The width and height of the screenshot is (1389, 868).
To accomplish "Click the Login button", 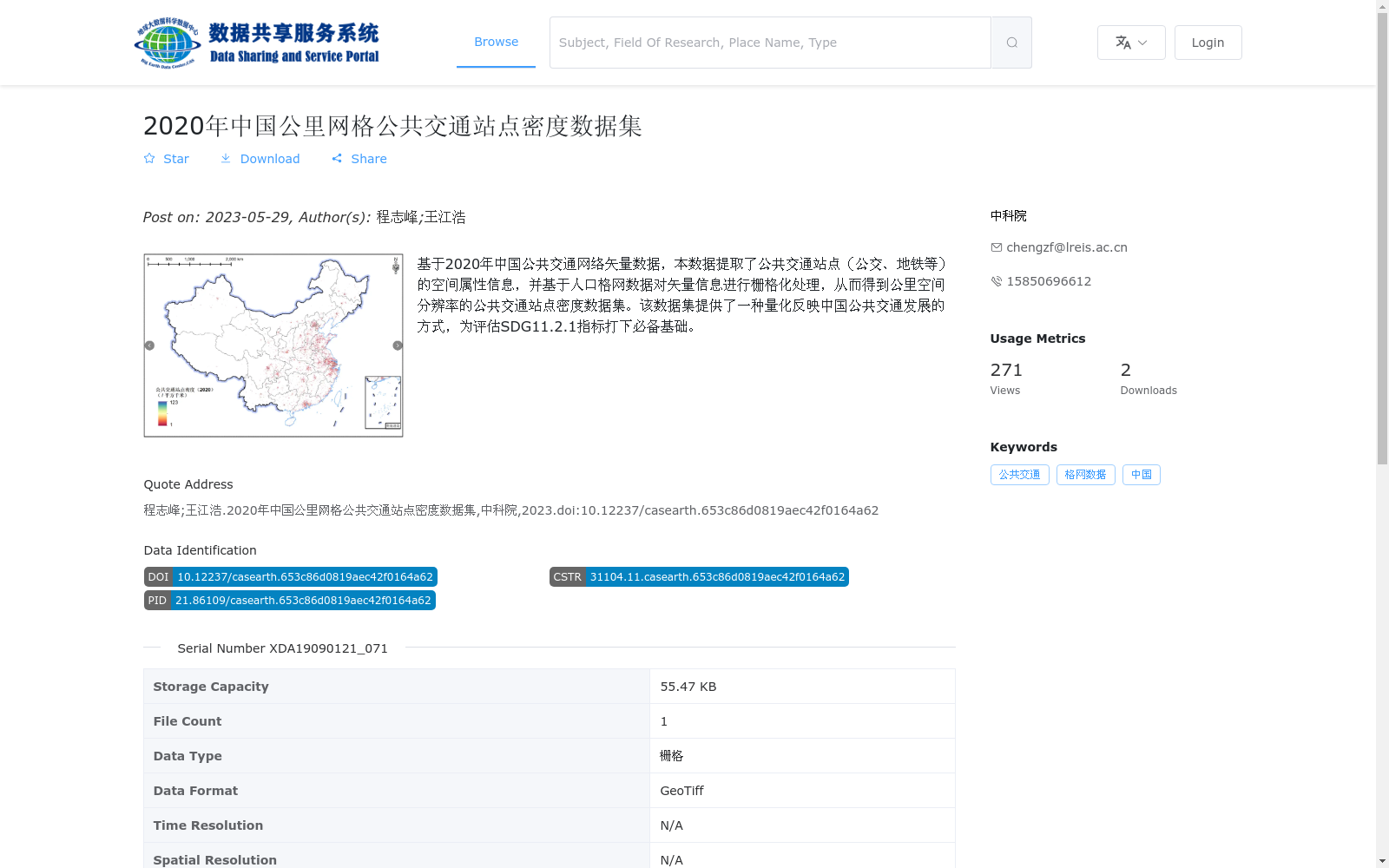I will pyautogui.click(x=1208, y=43).
